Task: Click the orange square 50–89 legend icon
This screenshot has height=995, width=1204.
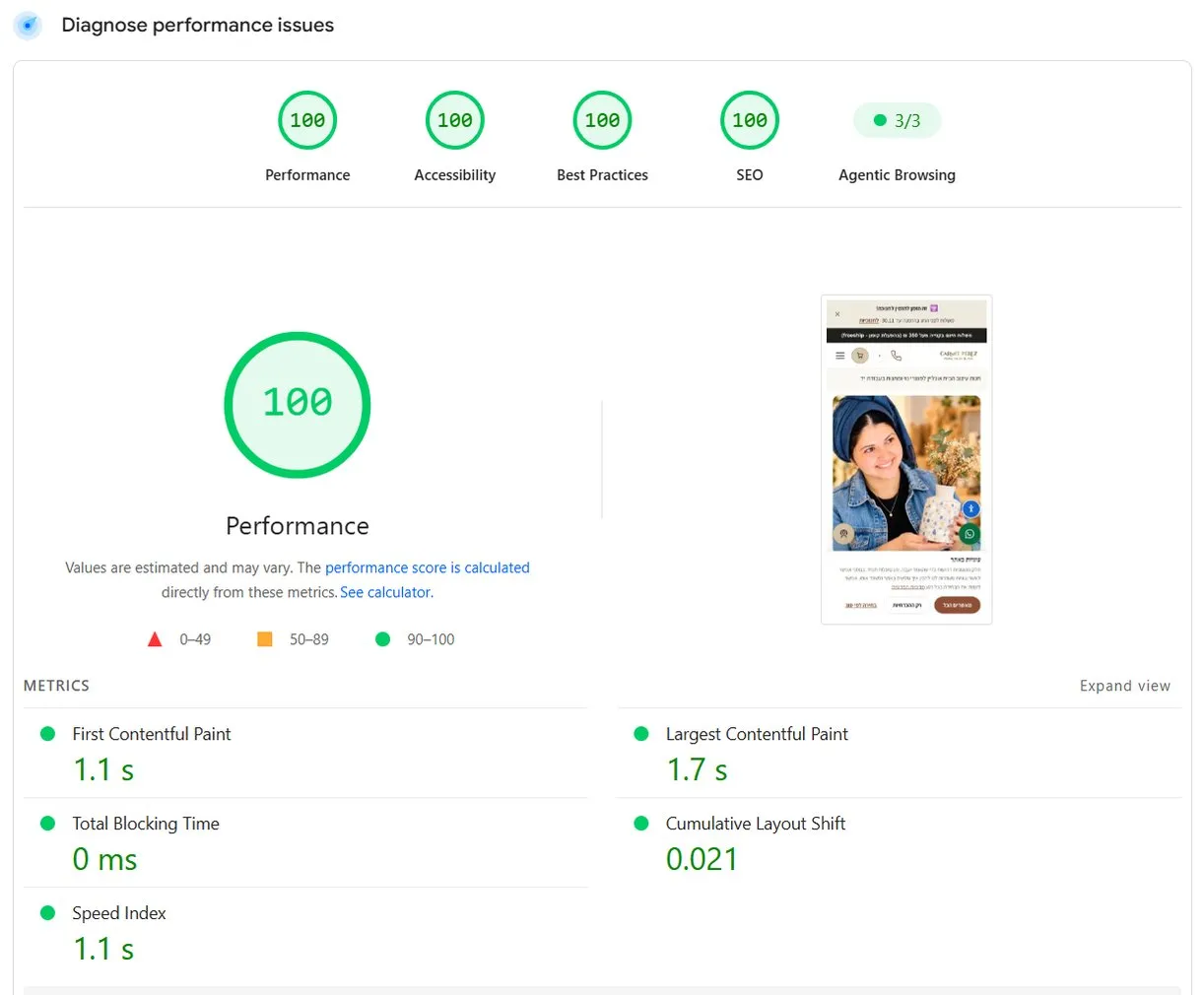Action: pyautogui.click(x=264, y=639)
